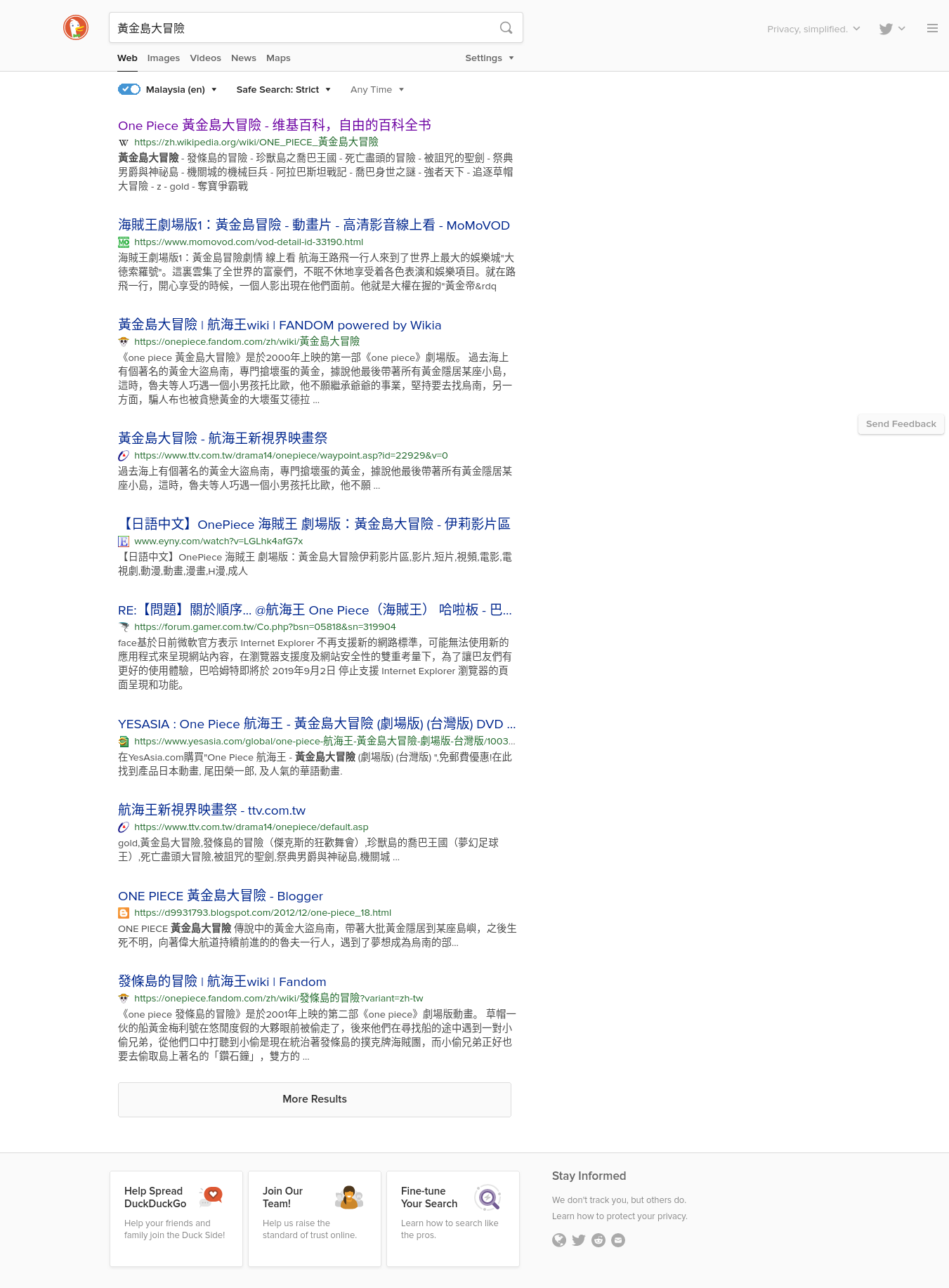Expand Privacy, simplified dropdown

[x=813, y=29]
